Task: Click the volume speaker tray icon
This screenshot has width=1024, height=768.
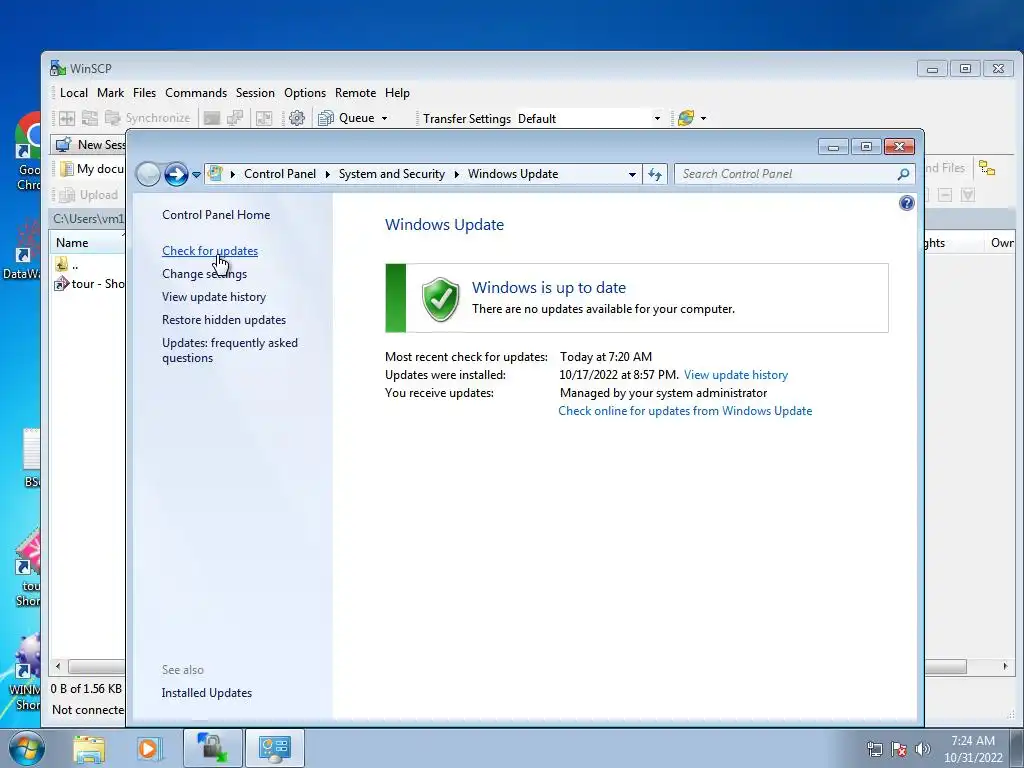Action: pos(923,749)
